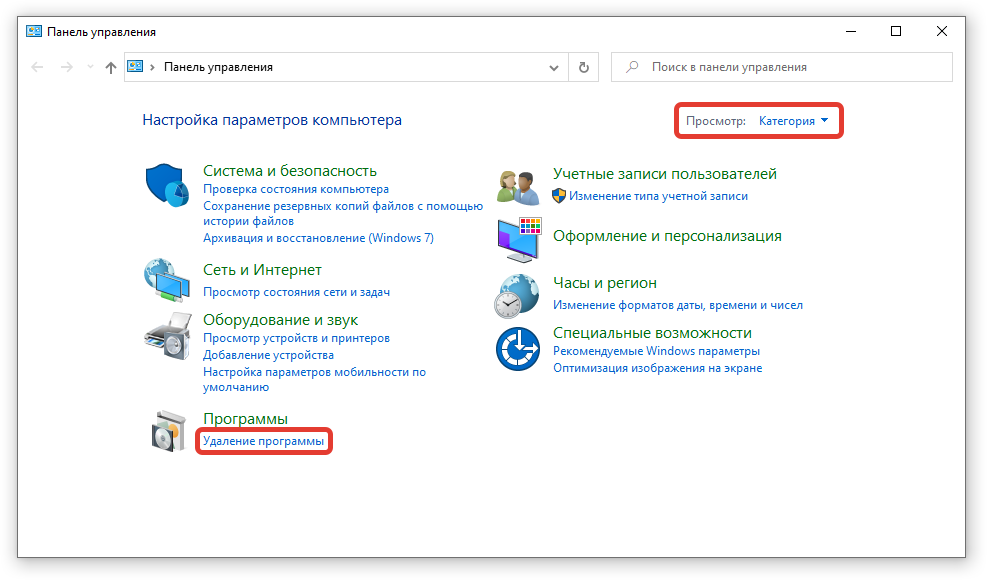Open the Clock and Region globe icon
This screenshot has height=580, width=987.
[517, 295]
